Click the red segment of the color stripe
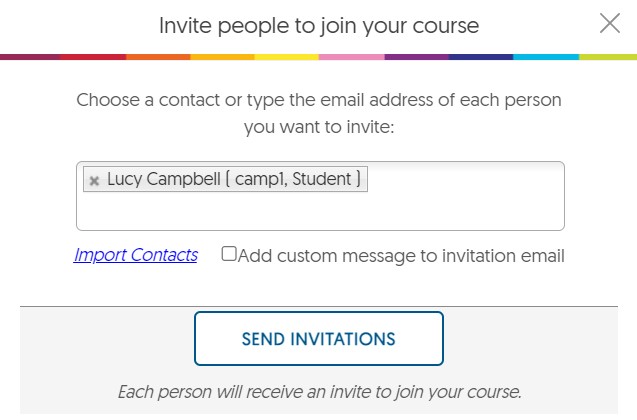Image resolution: width=637 pixels, height=420 pixels. (94, 57)
